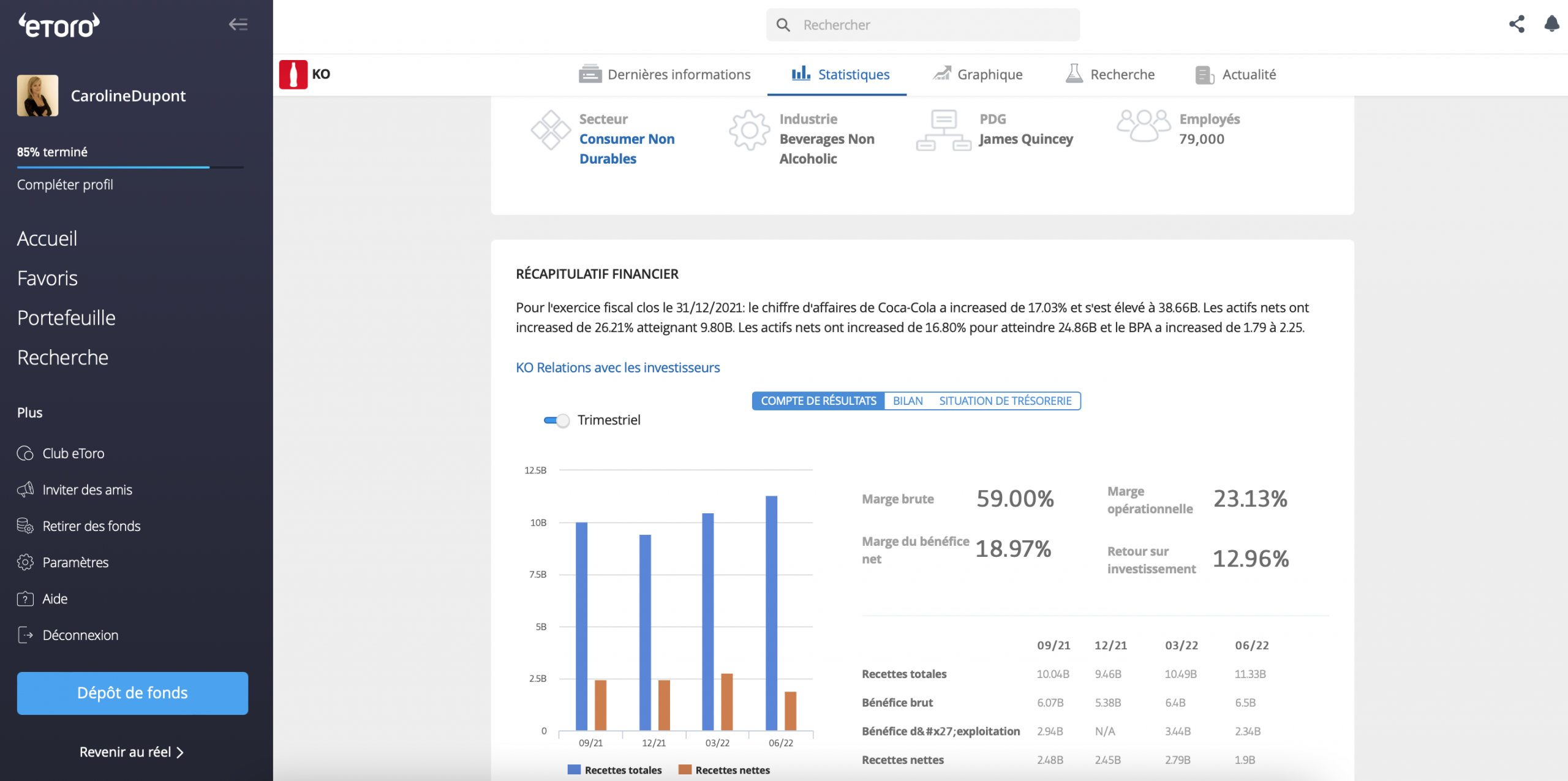Click the 06/22 column header in table
Screen dimensions: 1568x781
pos(1252,645)
